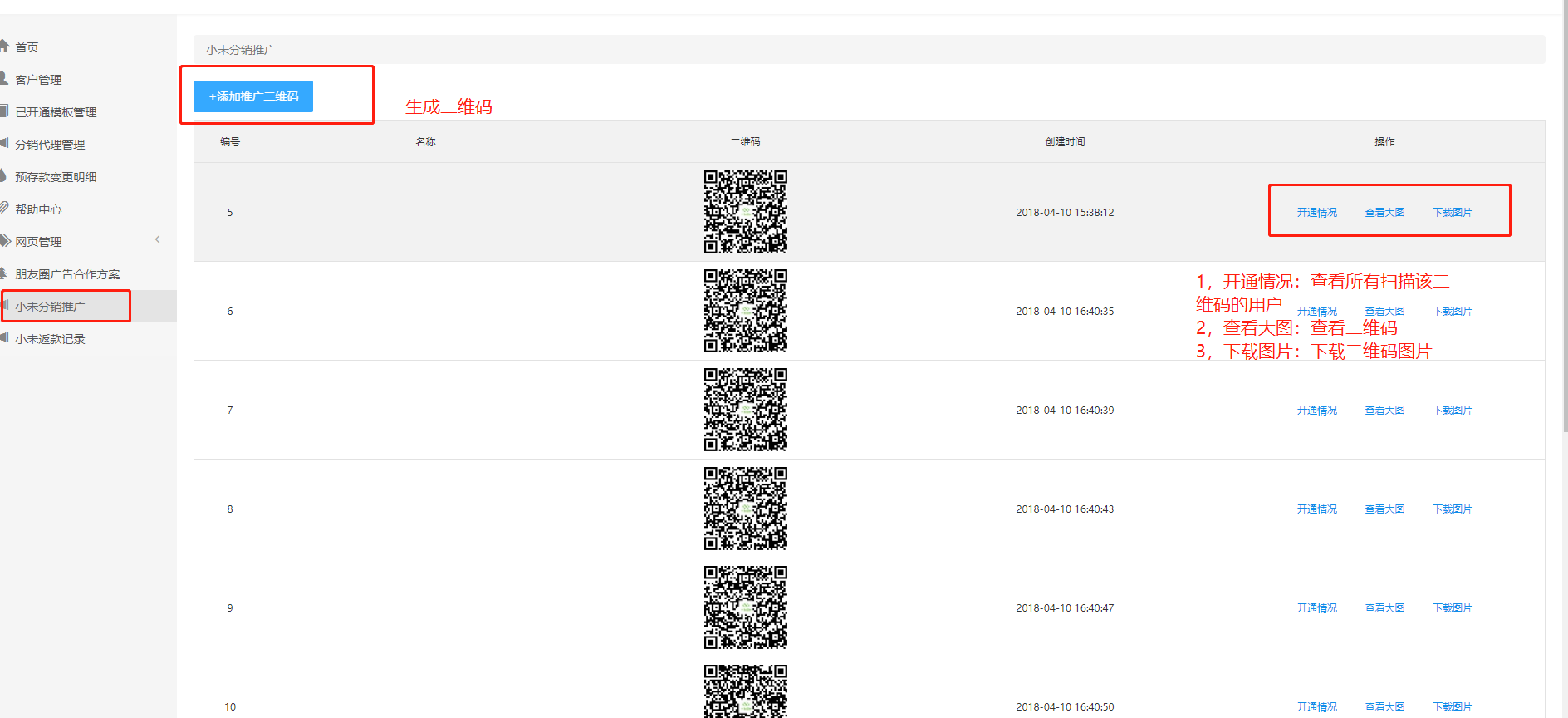
Task: Click the user icon beside 客户管理
Action: [x=4, y=79]
